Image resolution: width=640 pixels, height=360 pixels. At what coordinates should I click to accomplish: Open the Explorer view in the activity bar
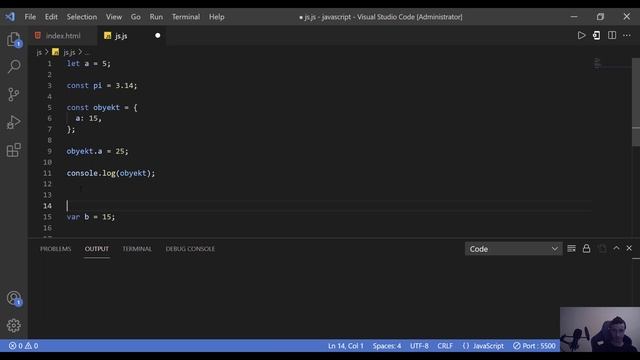click(14, 40)
